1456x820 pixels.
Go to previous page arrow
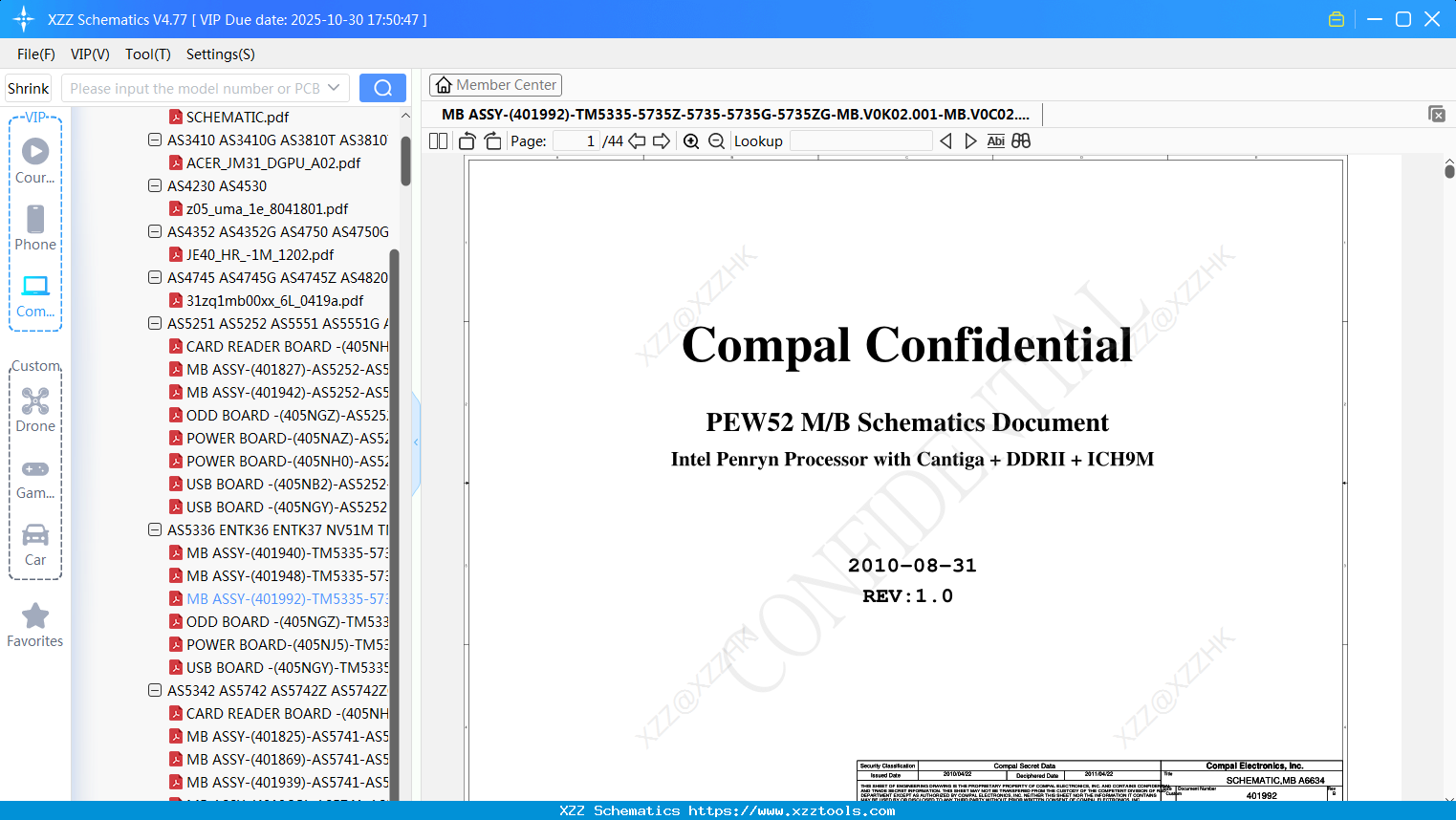pyautogui.click(x=637, y=140)
